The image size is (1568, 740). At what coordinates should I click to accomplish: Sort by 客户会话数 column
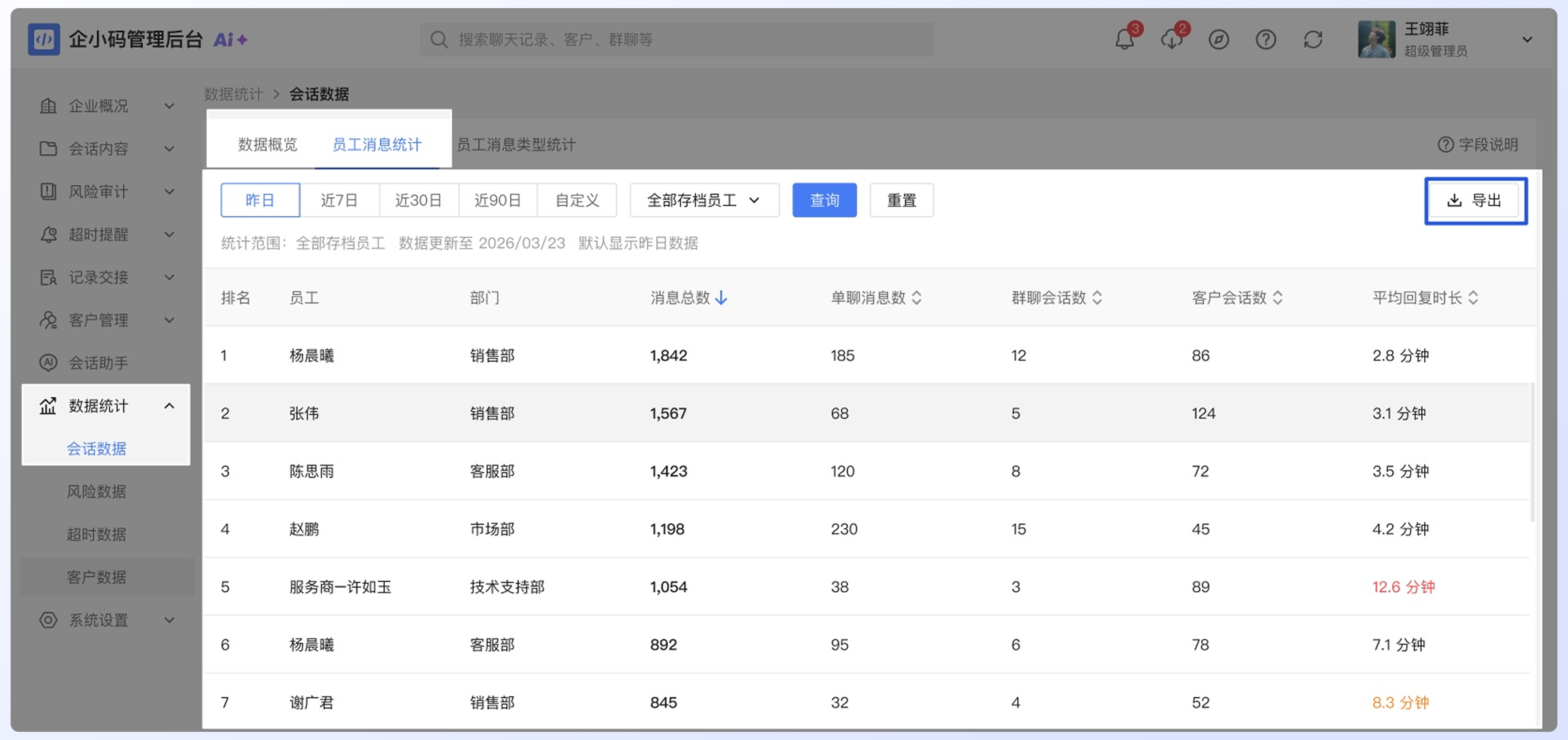coord(1278,298)
